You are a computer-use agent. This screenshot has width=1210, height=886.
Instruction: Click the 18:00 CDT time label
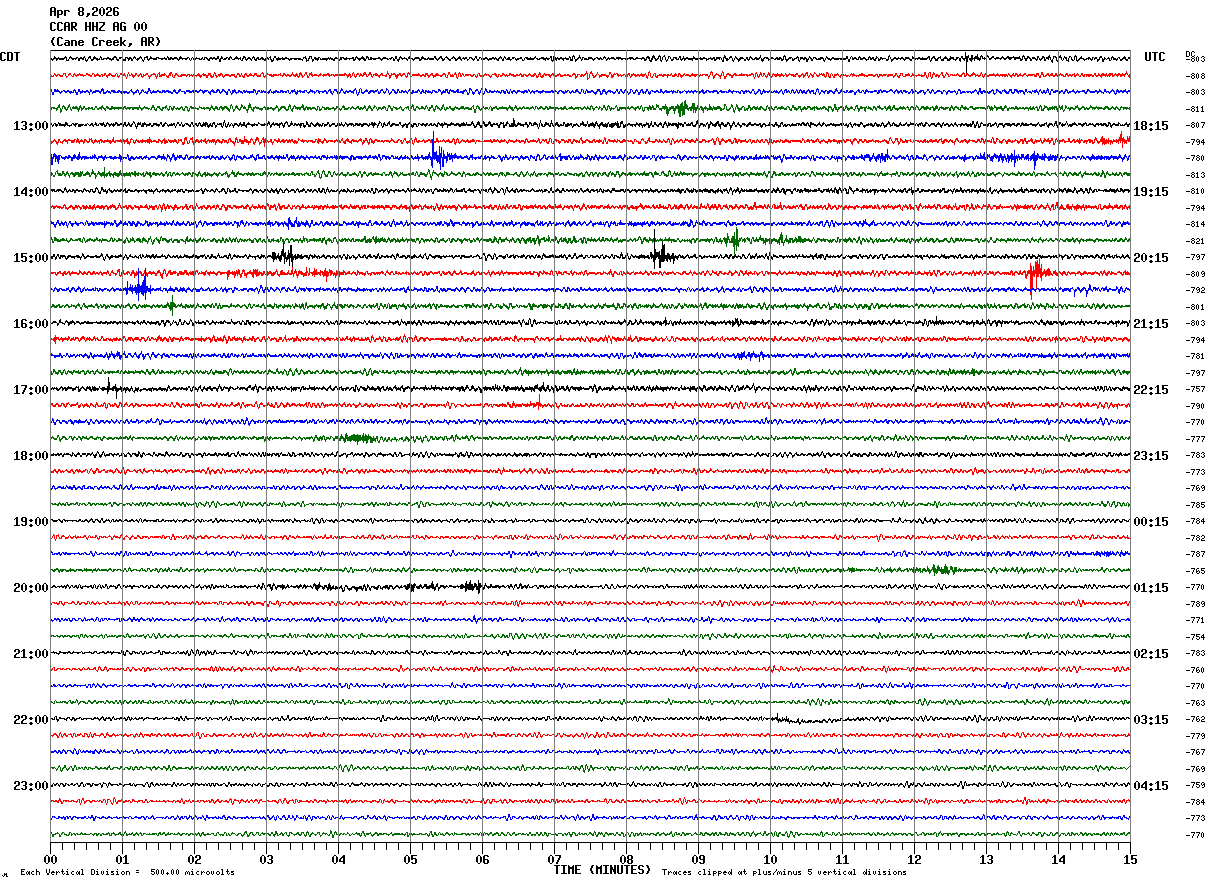point(30,456)
